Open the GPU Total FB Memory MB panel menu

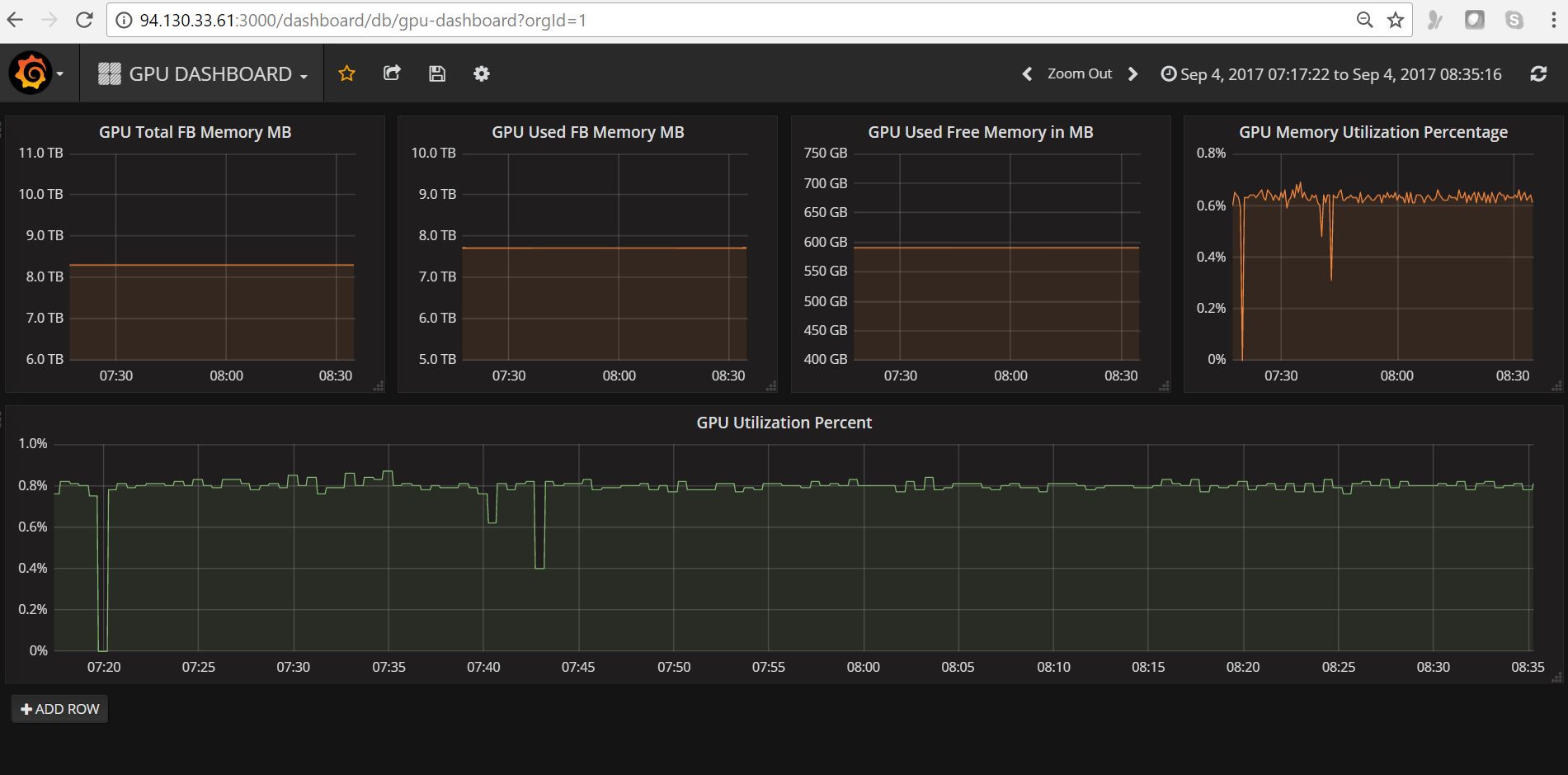(x=195, y=131)
